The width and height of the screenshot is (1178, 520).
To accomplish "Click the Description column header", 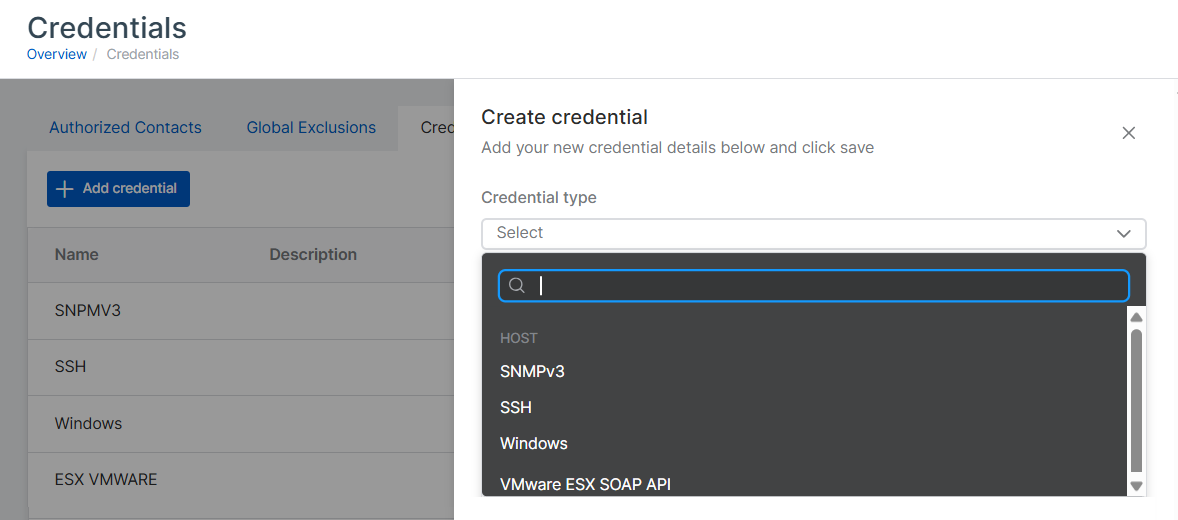I will tap(313, 254).
